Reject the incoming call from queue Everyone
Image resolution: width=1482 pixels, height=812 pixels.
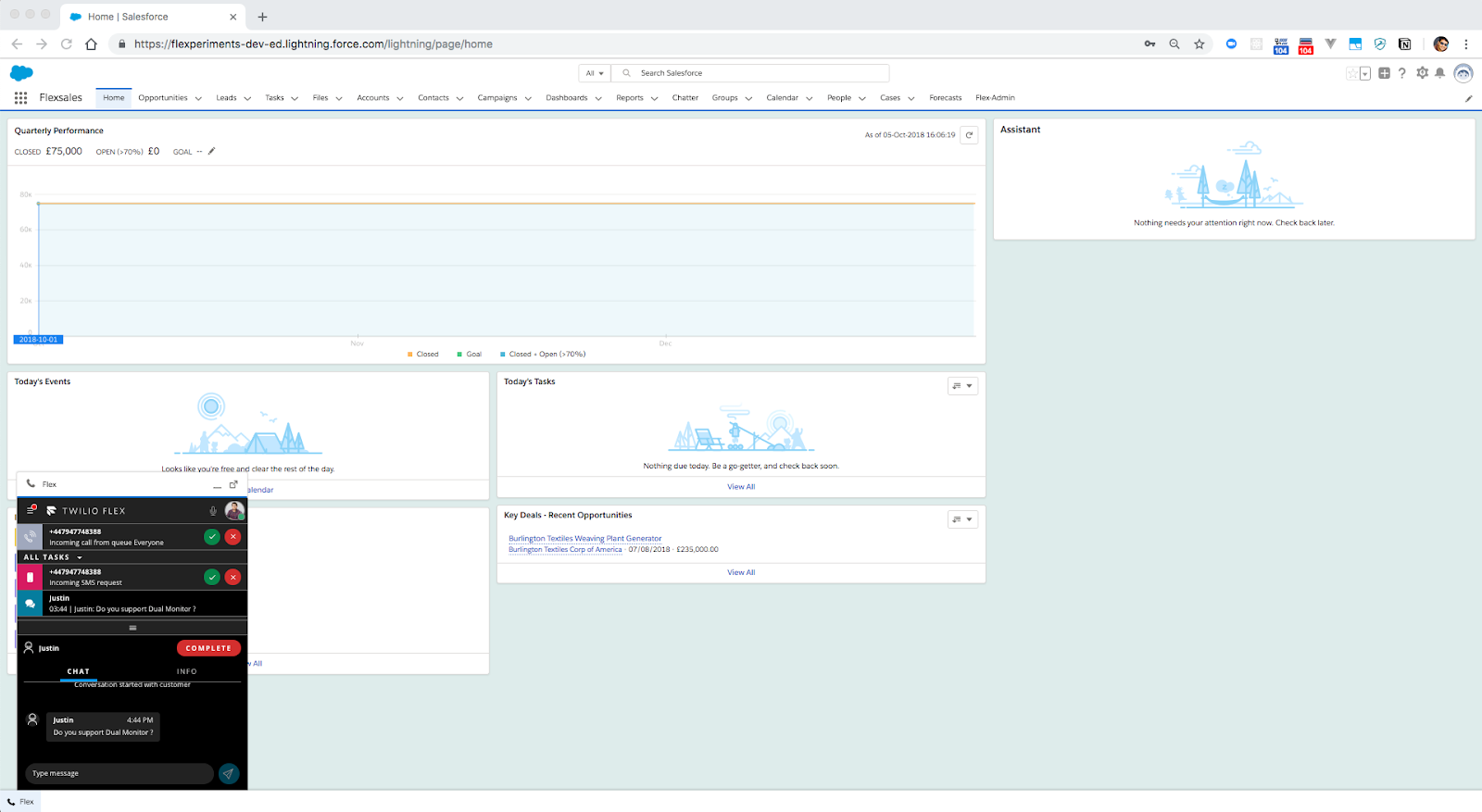pyautogui.click(x=233, y=536)
